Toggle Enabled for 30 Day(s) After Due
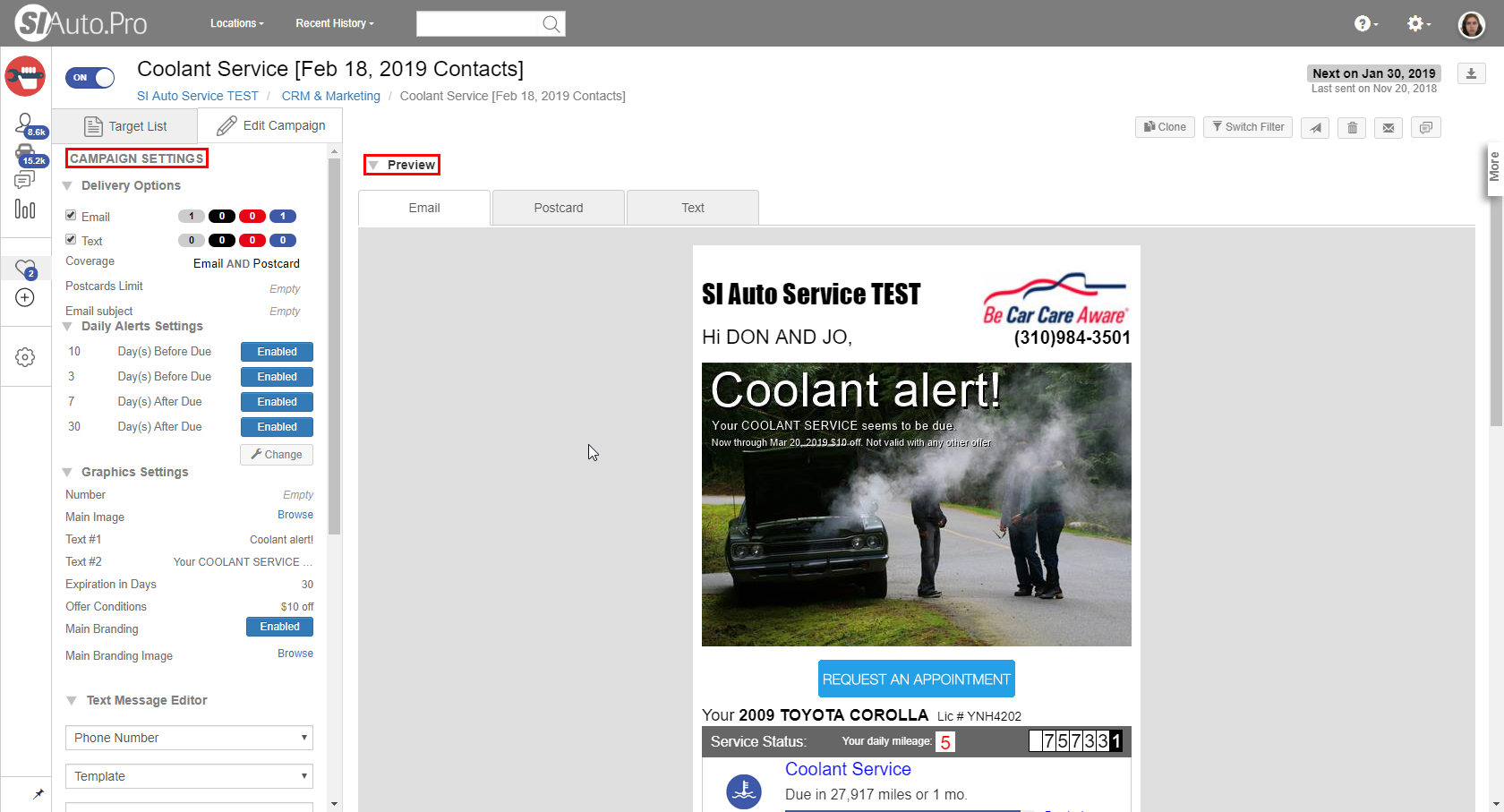Viewport: 1504px width, 812px height. tap(277, 427)
